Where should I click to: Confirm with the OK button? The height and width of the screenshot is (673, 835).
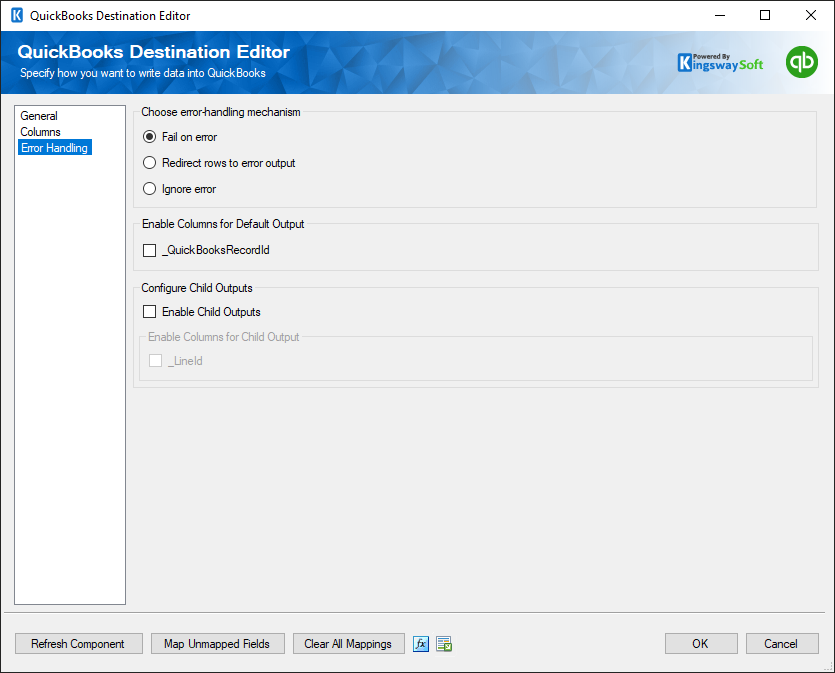coord(701,644)
